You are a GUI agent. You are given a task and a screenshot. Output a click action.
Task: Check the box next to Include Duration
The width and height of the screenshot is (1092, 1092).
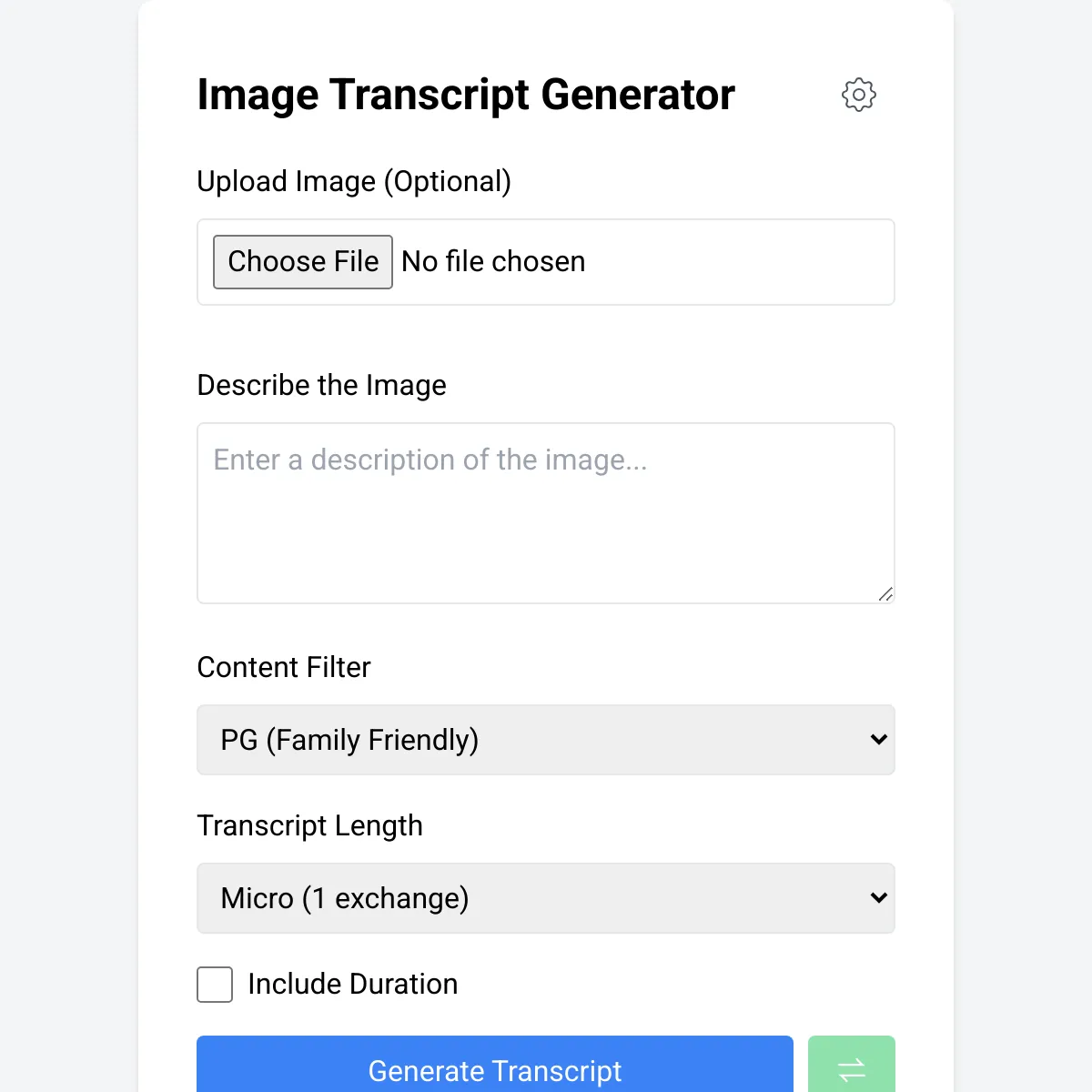[x=215, y=985]
